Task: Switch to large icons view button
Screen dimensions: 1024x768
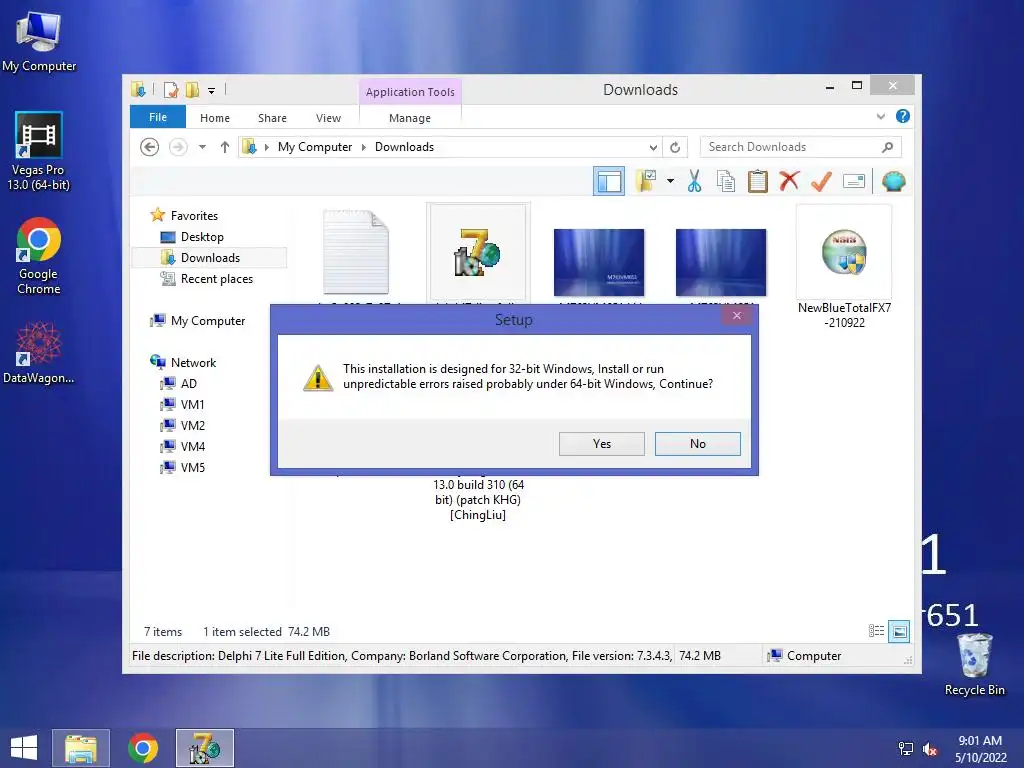Action: coord(899,631)
